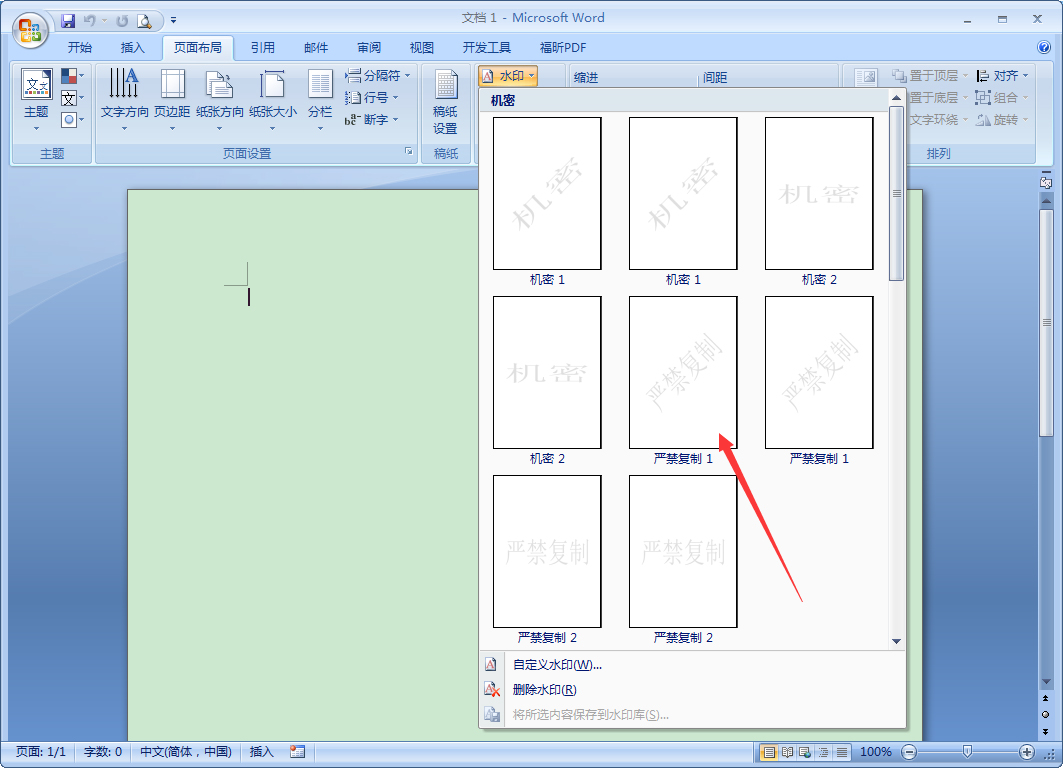Viewport: 1063px width, 768px height.
Task: Click the Save icon in quick access toolbar
Action: coord(68,20)
